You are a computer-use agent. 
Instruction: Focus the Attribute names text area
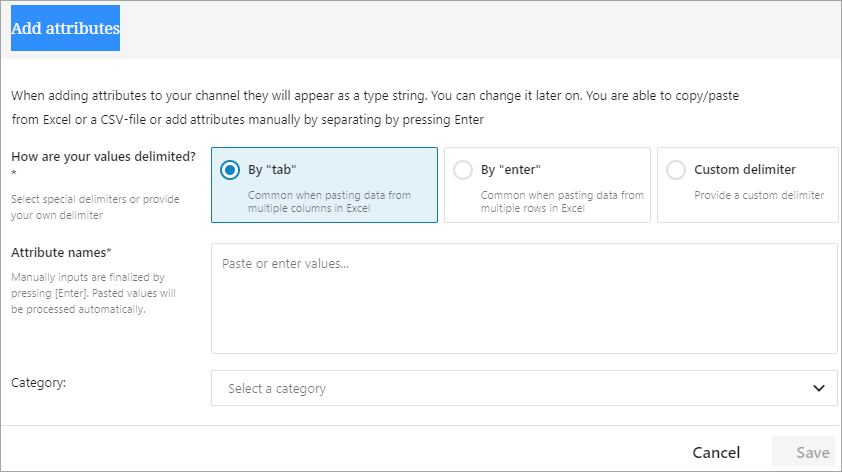point(523,298)
